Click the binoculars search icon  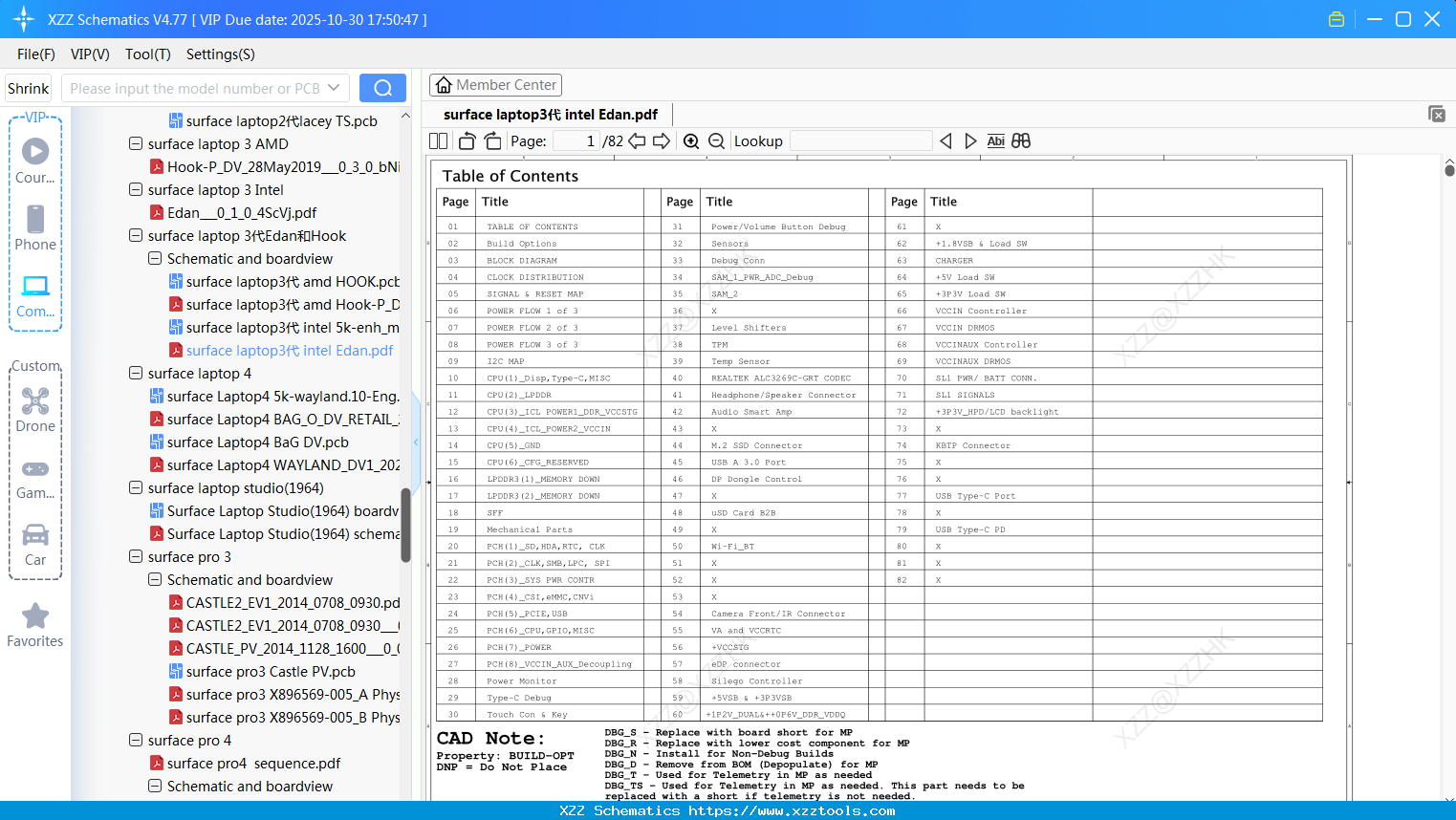tap(1021, 140)
